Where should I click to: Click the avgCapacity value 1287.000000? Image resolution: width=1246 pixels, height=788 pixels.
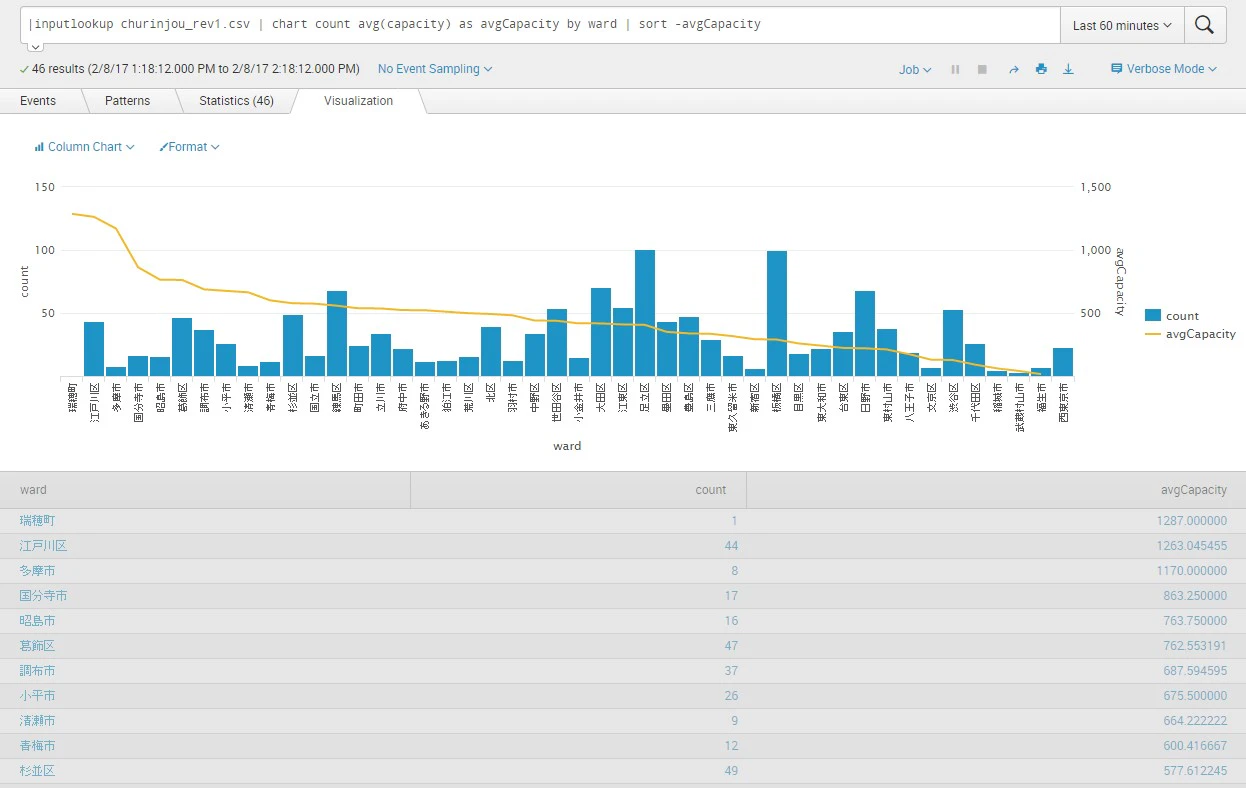[x=1192, y=521]
